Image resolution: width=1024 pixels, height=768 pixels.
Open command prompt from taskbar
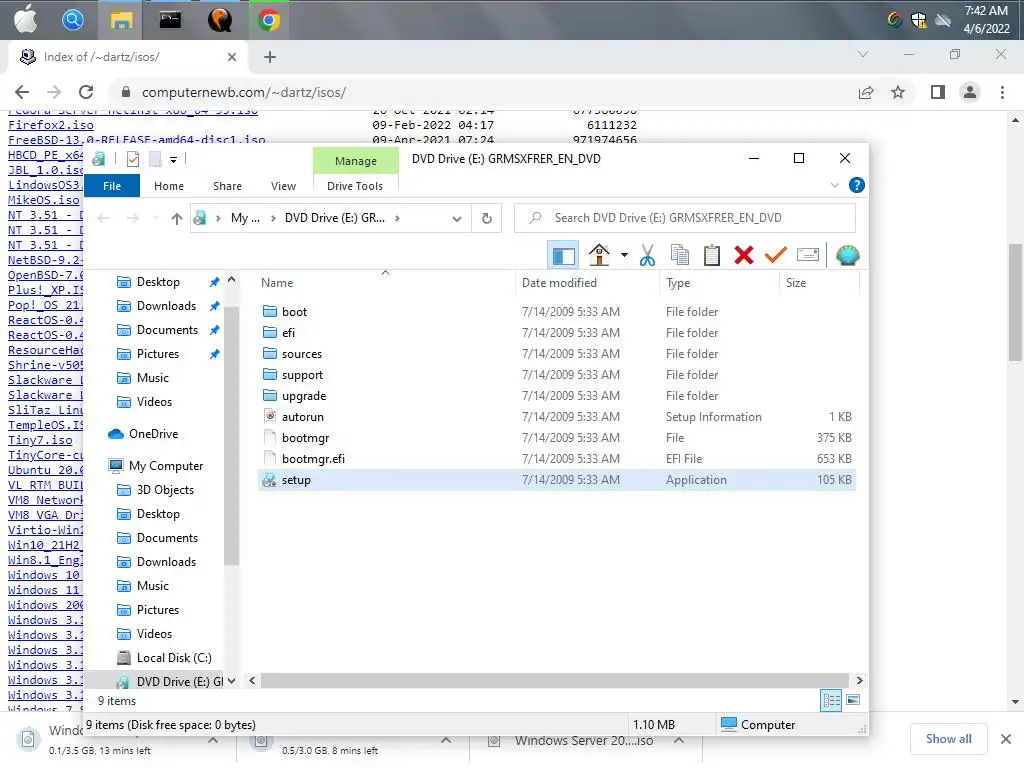(x=170, y=20)
